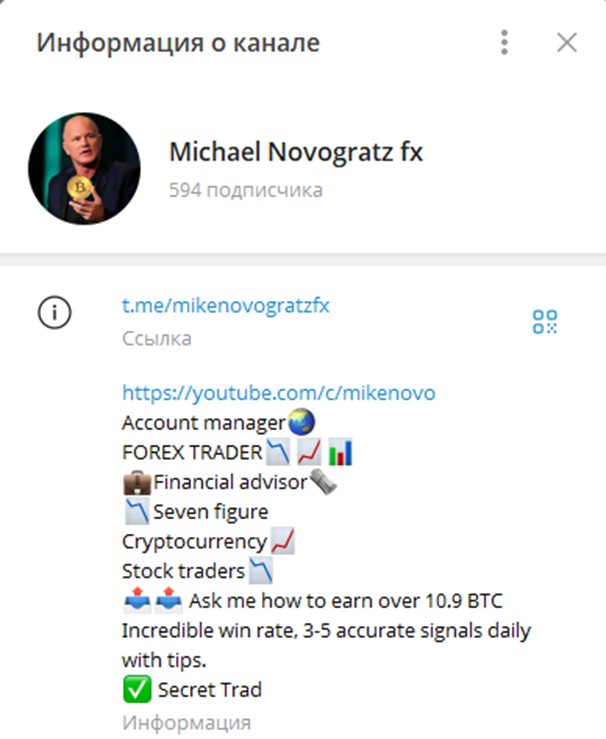Click the Информация label below description
Screen dimensions: 606x739
tap(187, 723)
